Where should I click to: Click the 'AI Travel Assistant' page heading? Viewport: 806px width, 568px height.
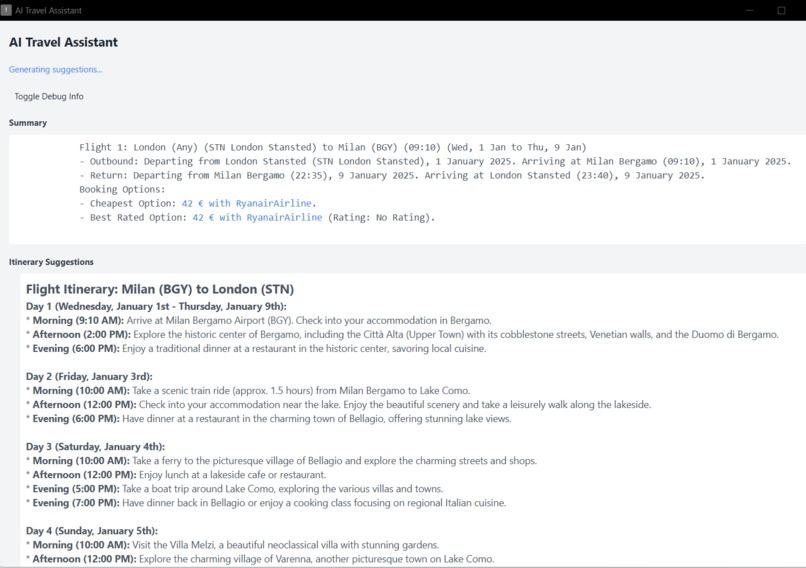point(63,42)
